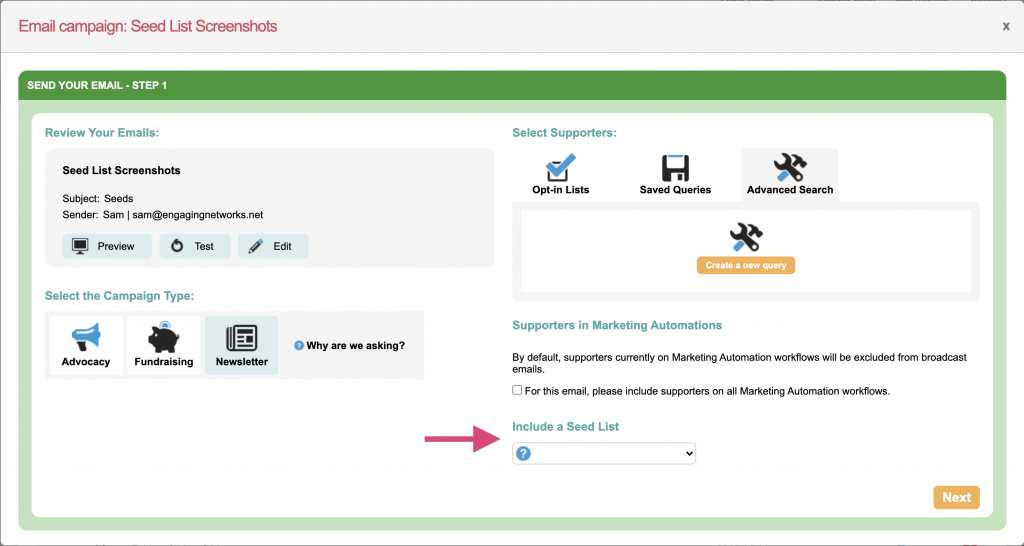The image size is (1024, 546).
Task: Switch to the Advanced Search tab
Action: point(789,174)
